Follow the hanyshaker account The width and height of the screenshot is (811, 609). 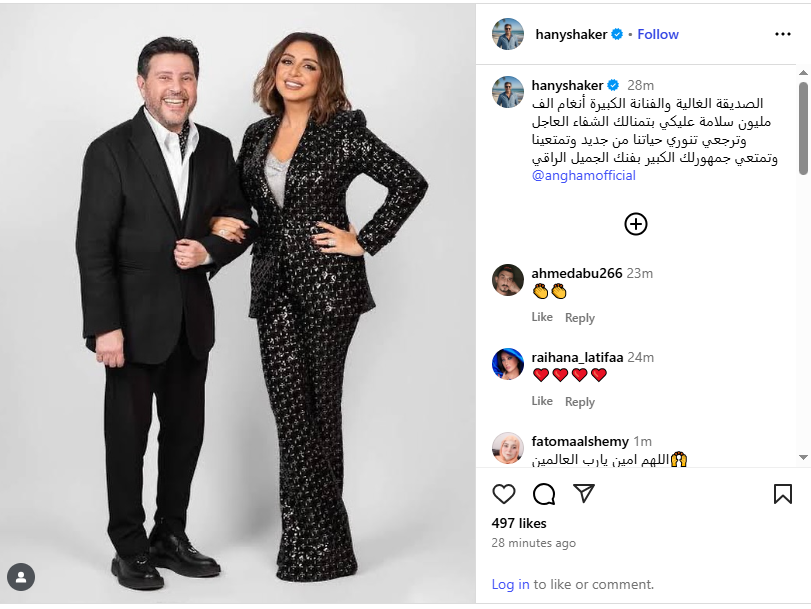pos(658,34)
